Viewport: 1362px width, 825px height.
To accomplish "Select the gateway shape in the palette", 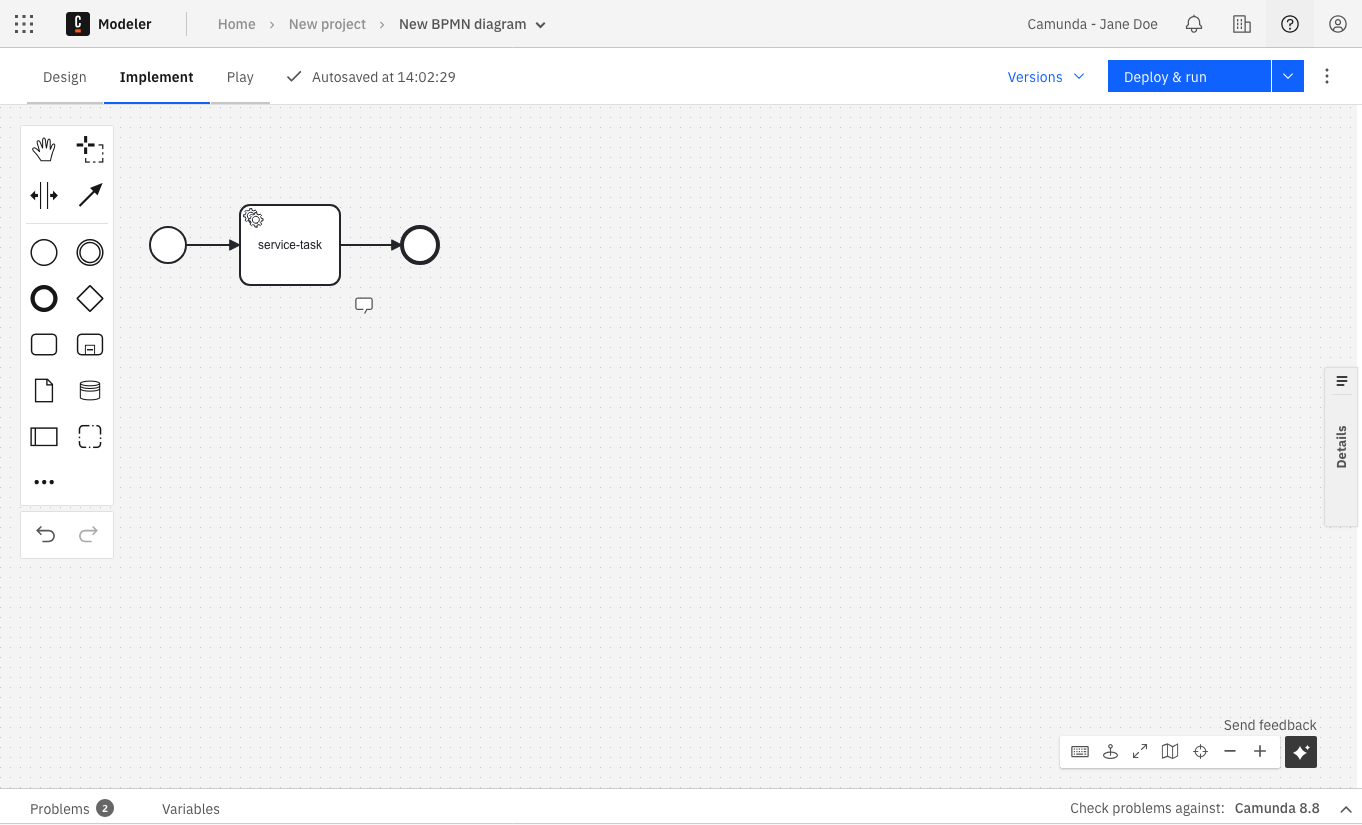I will [90, 298].
